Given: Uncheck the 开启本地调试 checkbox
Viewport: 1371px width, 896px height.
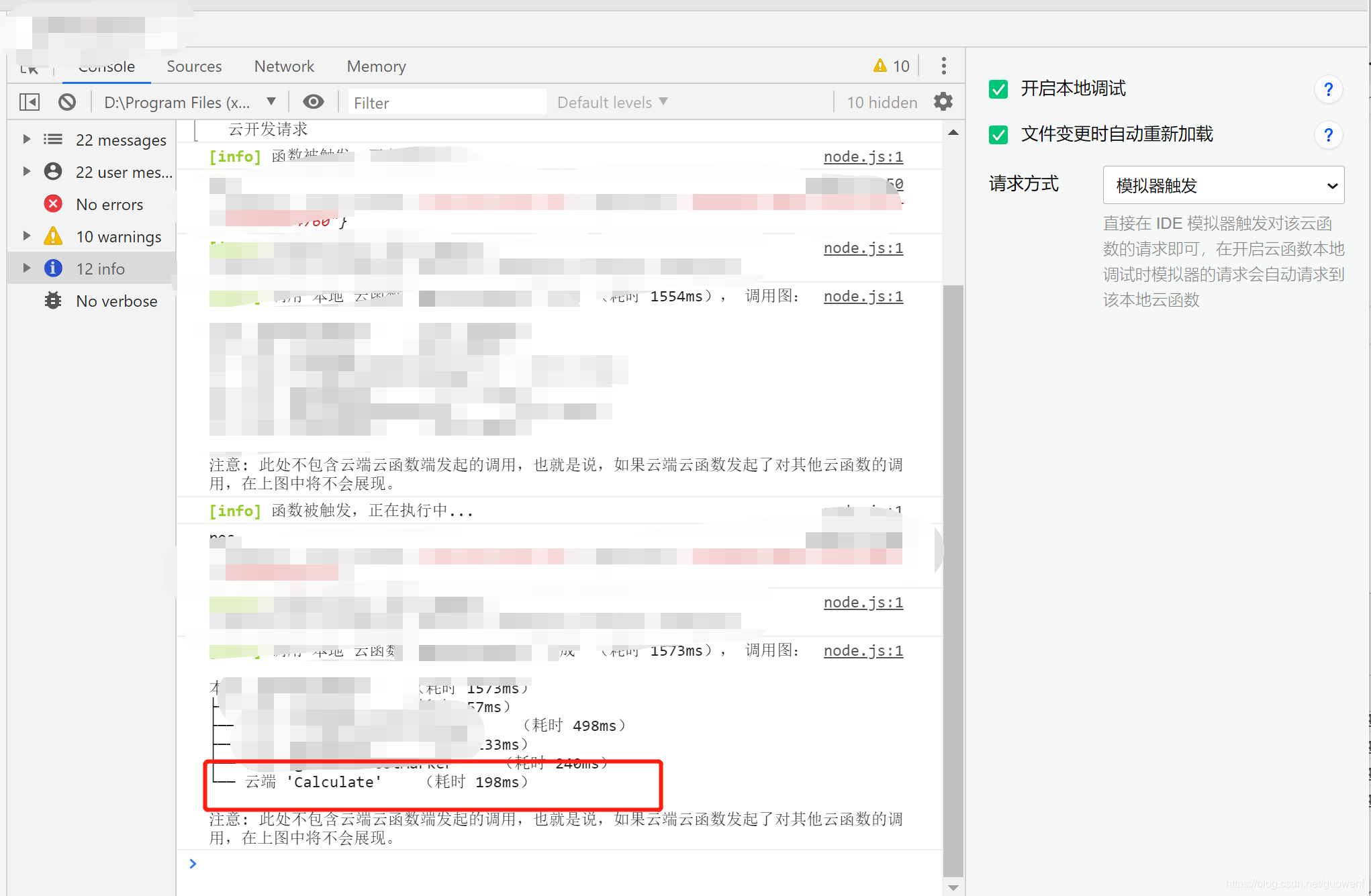Looking at the screenshot, I should (x=998, y=89).
